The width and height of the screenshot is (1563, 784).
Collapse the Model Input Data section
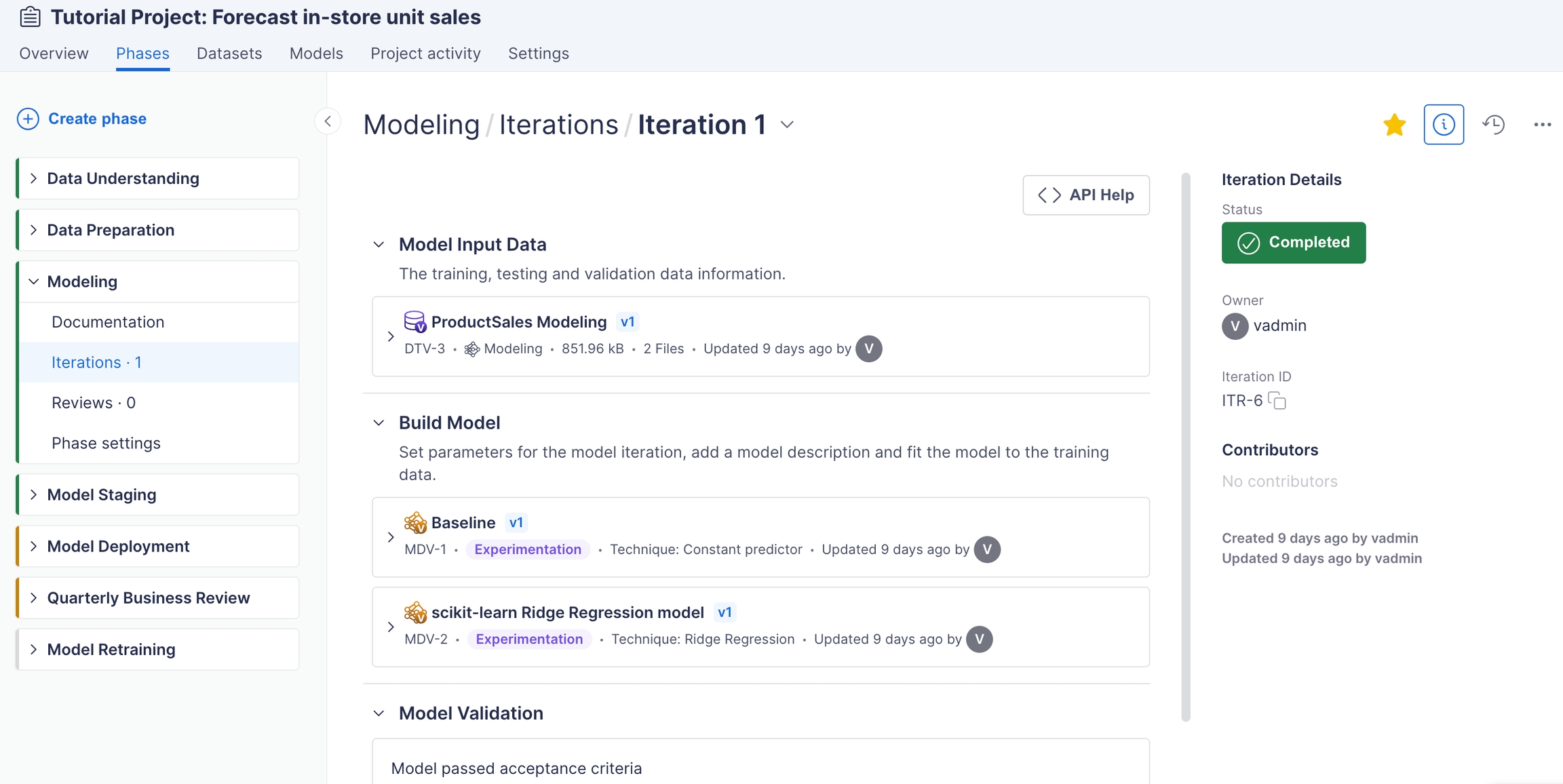point(379,244)
